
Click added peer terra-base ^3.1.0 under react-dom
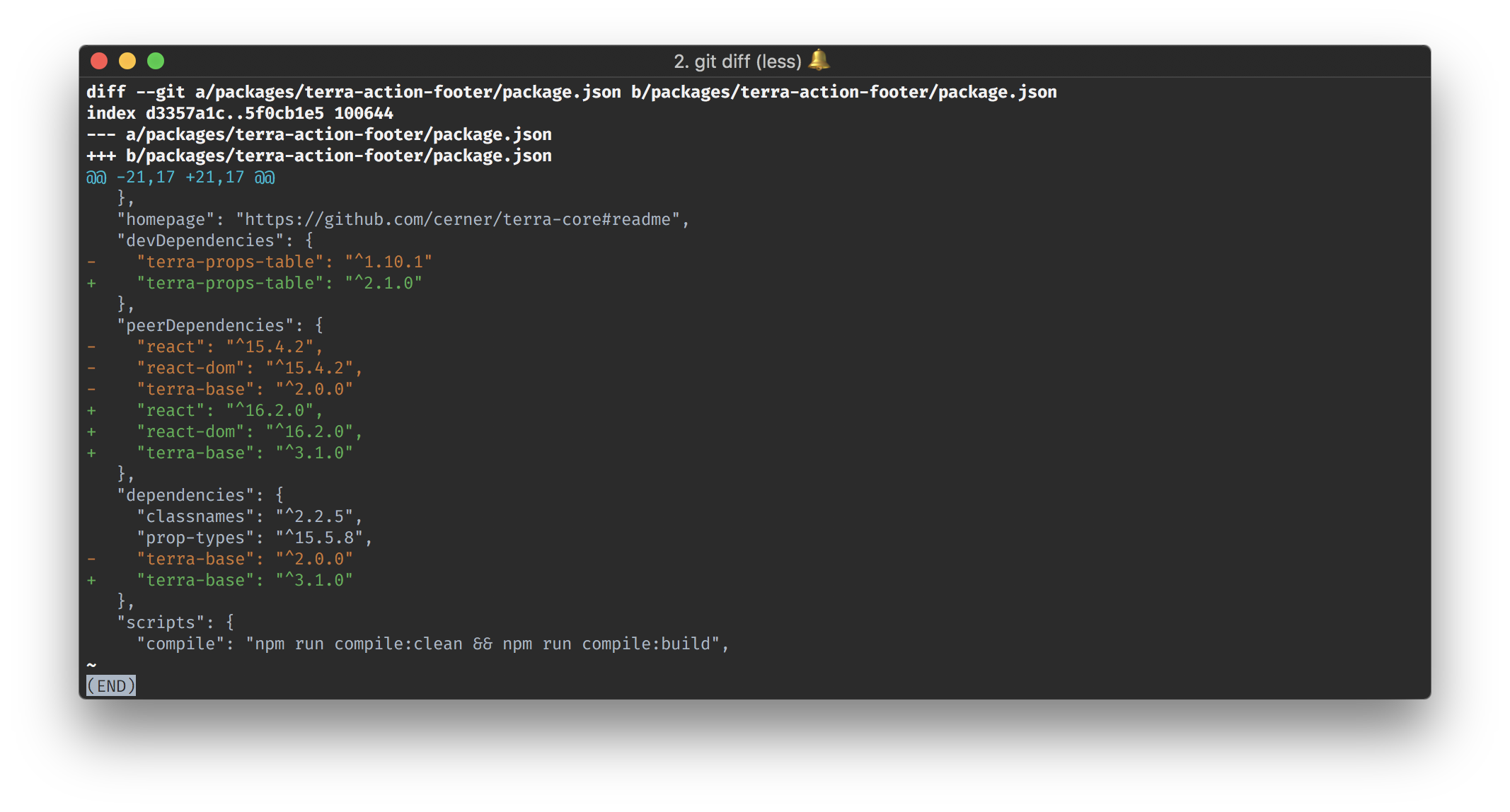coord(220,453)
